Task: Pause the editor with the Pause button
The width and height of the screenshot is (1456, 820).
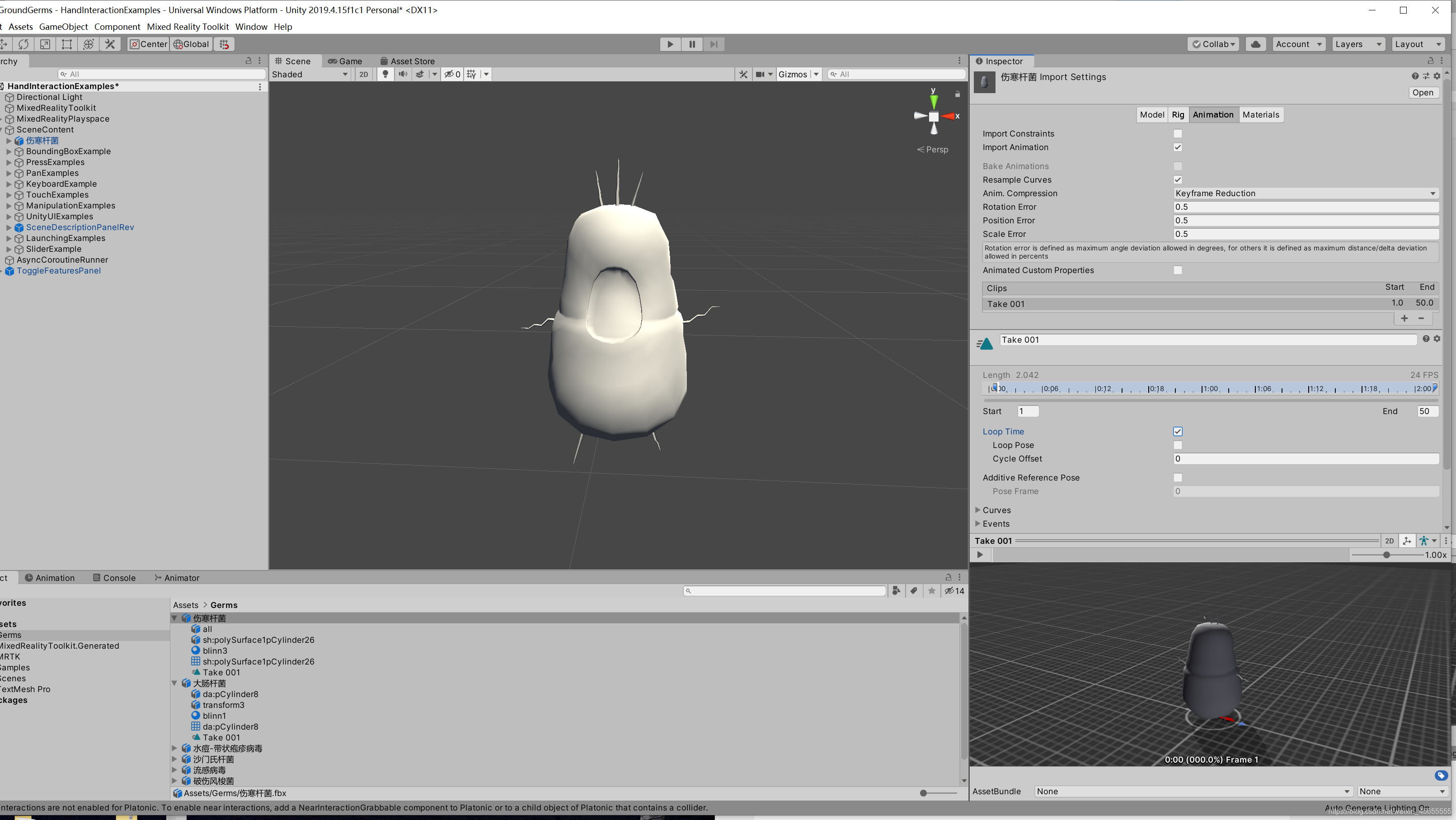Action: pyautogui.click(x=692, y=44)
